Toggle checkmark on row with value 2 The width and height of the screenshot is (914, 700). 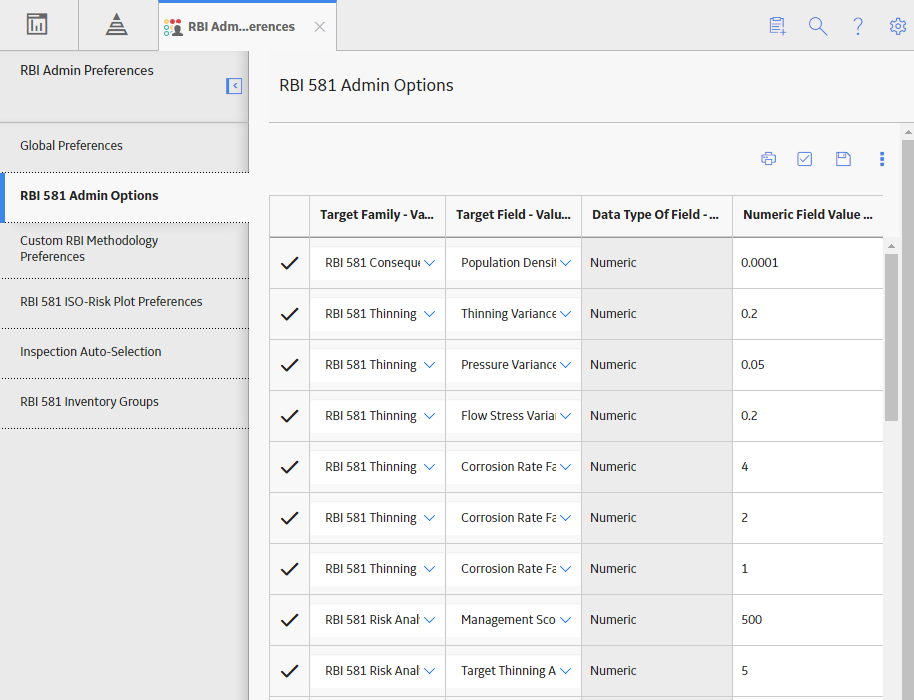(x=289, y=518)
